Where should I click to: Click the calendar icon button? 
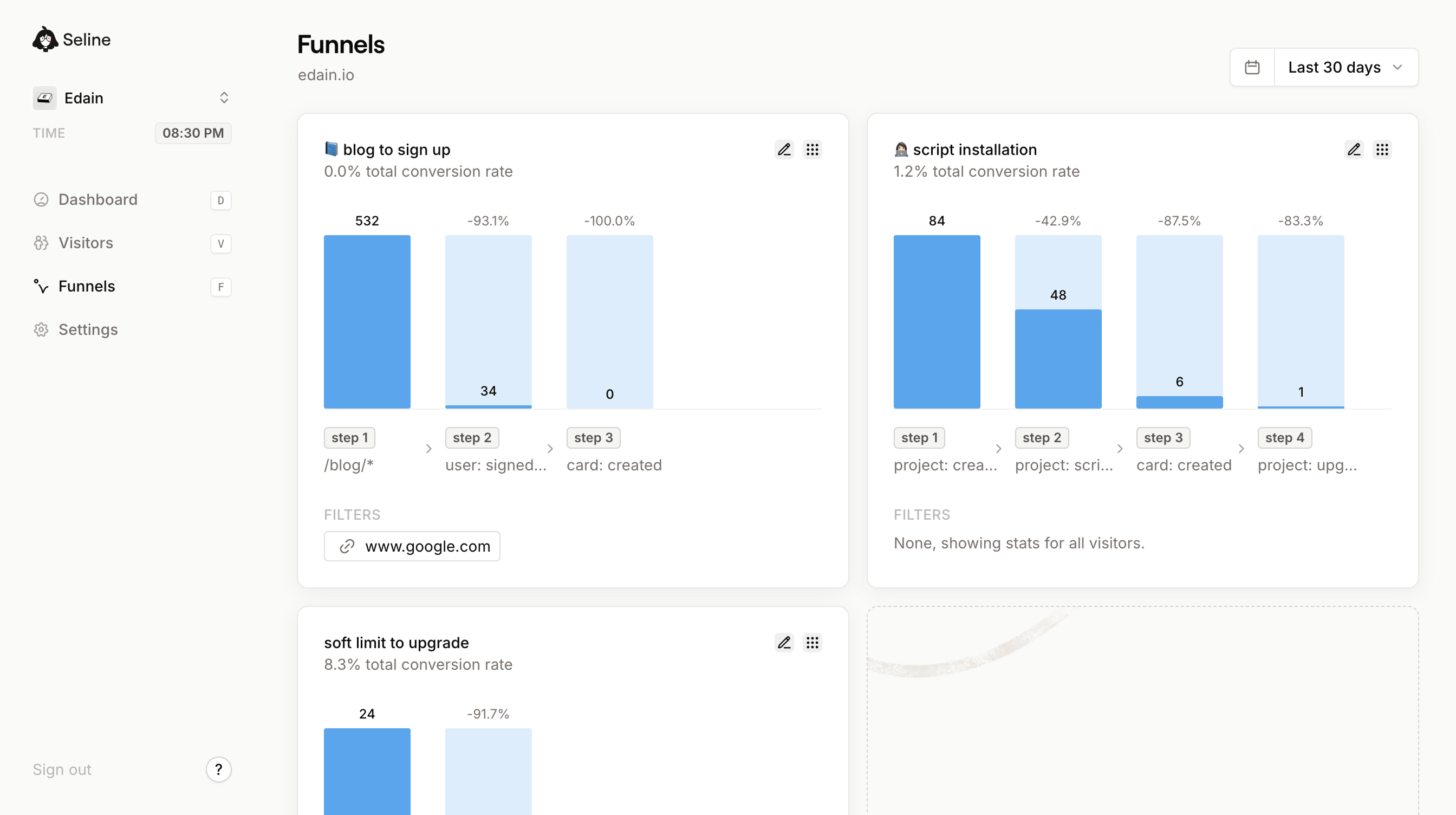[1252, 67]
